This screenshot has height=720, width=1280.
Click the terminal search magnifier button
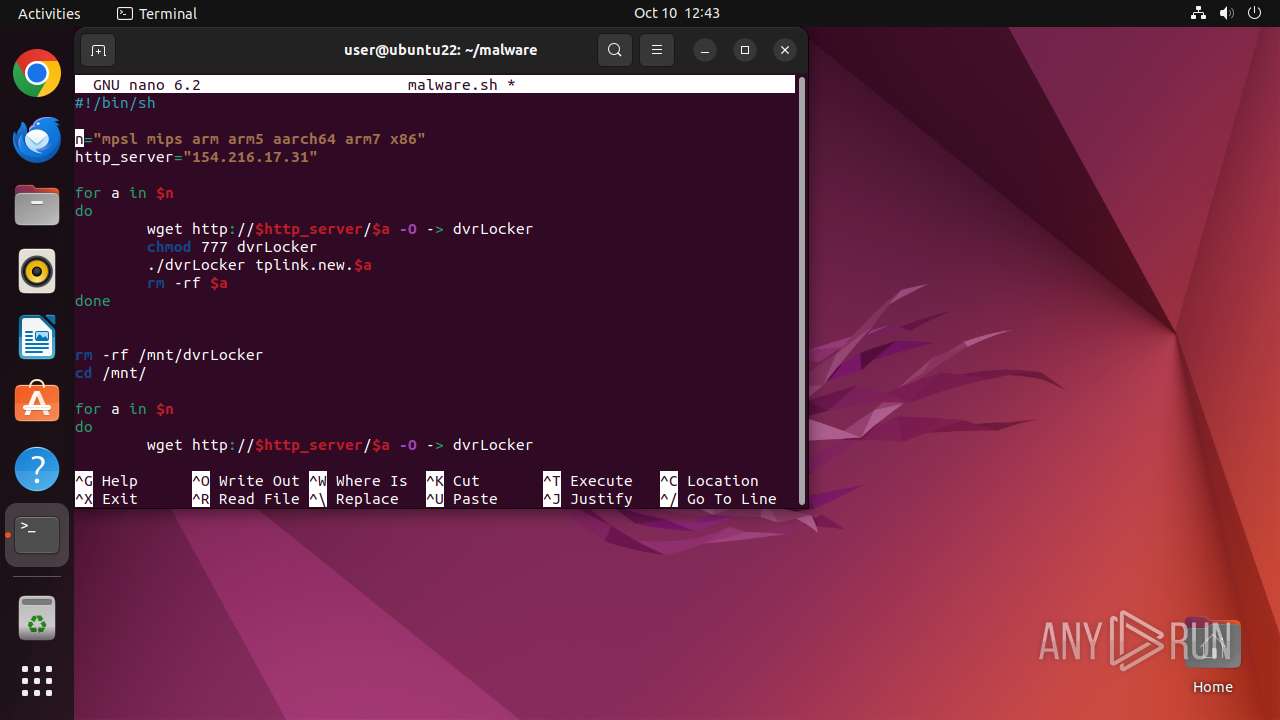point(615,50)
